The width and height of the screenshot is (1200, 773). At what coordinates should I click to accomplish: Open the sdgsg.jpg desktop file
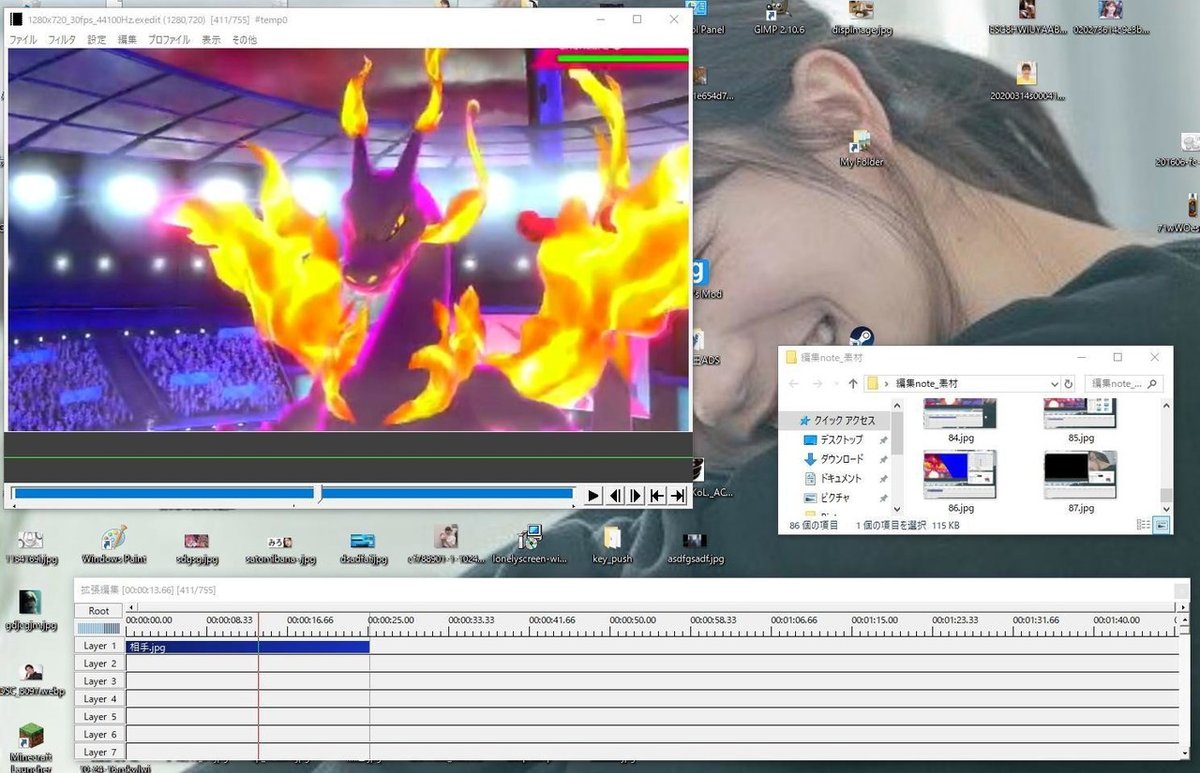pos(196,546)
